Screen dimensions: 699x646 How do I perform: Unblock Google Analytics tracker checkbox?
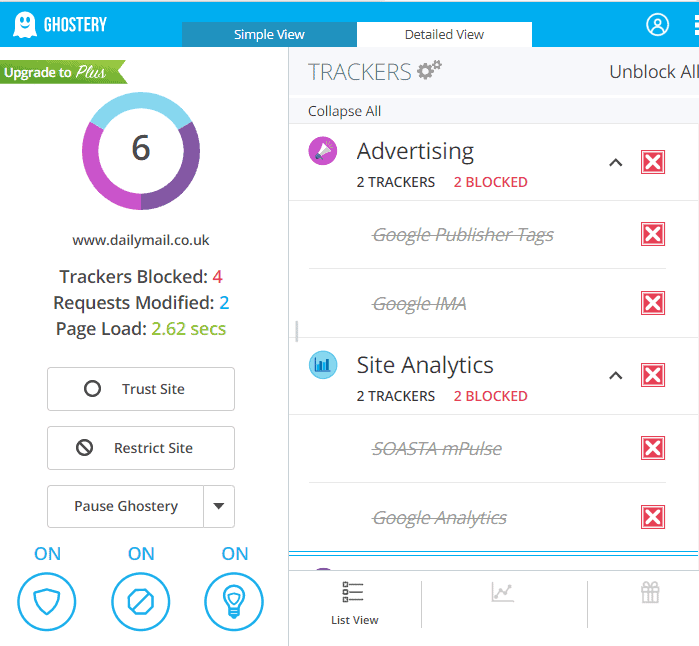tap(653, 517)
